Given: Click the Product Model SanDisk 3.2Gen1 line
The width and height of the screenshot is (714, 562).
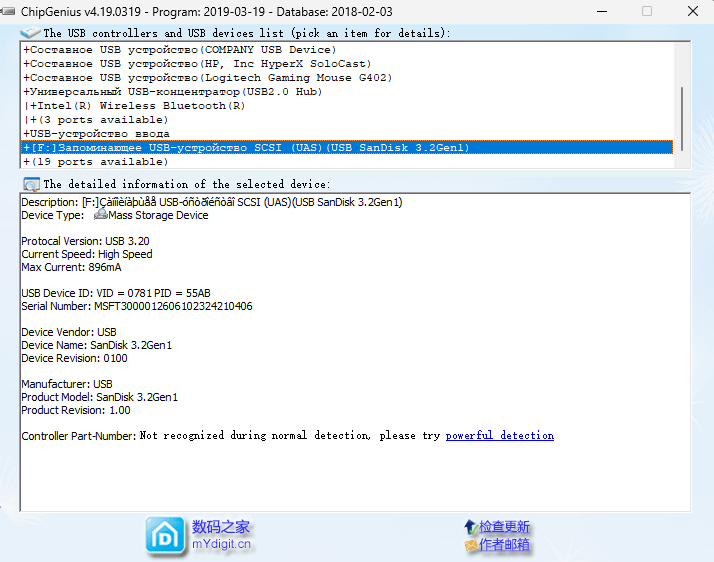Looking at the screenshot, I should point(100,398).
